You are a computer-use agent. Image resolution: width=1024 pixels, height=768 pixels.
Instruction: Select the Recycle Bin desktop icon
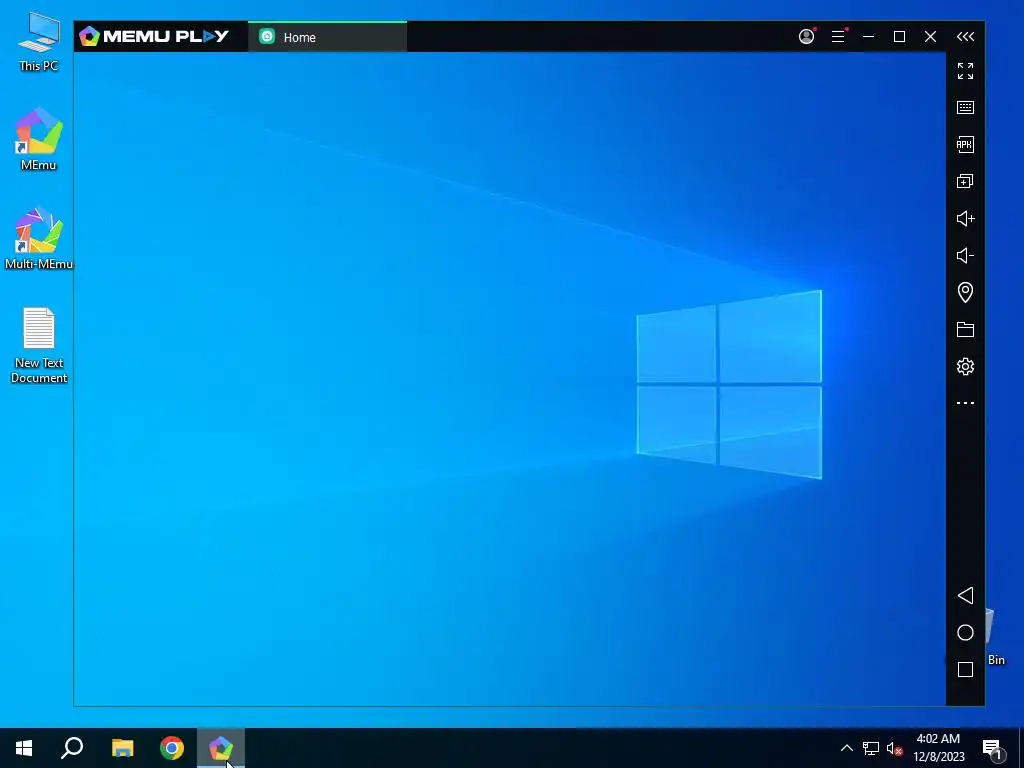click(x=994, y=637)
